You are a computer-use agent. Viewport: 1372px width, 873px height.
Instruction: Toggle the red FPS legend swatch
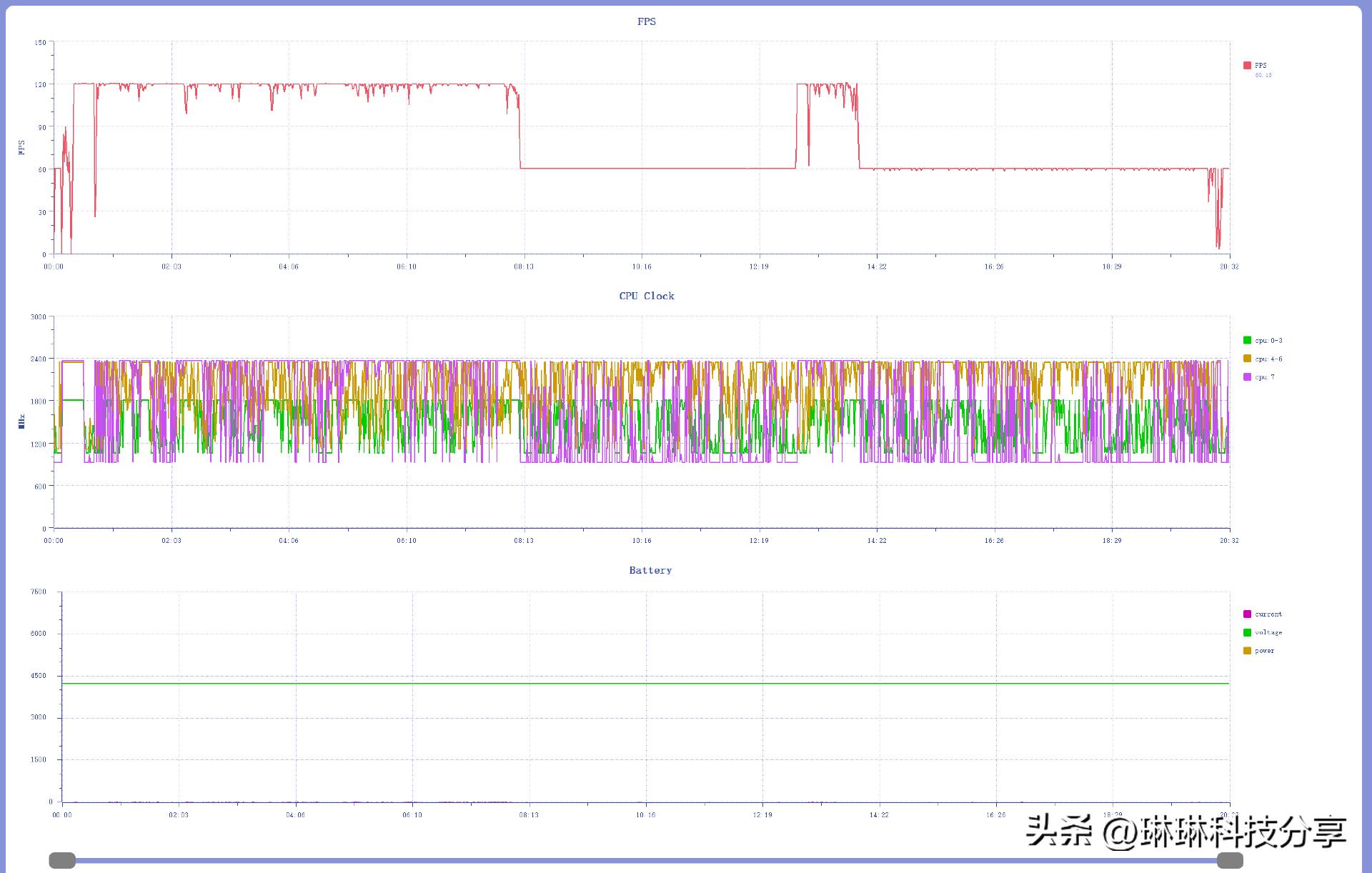1247,65
